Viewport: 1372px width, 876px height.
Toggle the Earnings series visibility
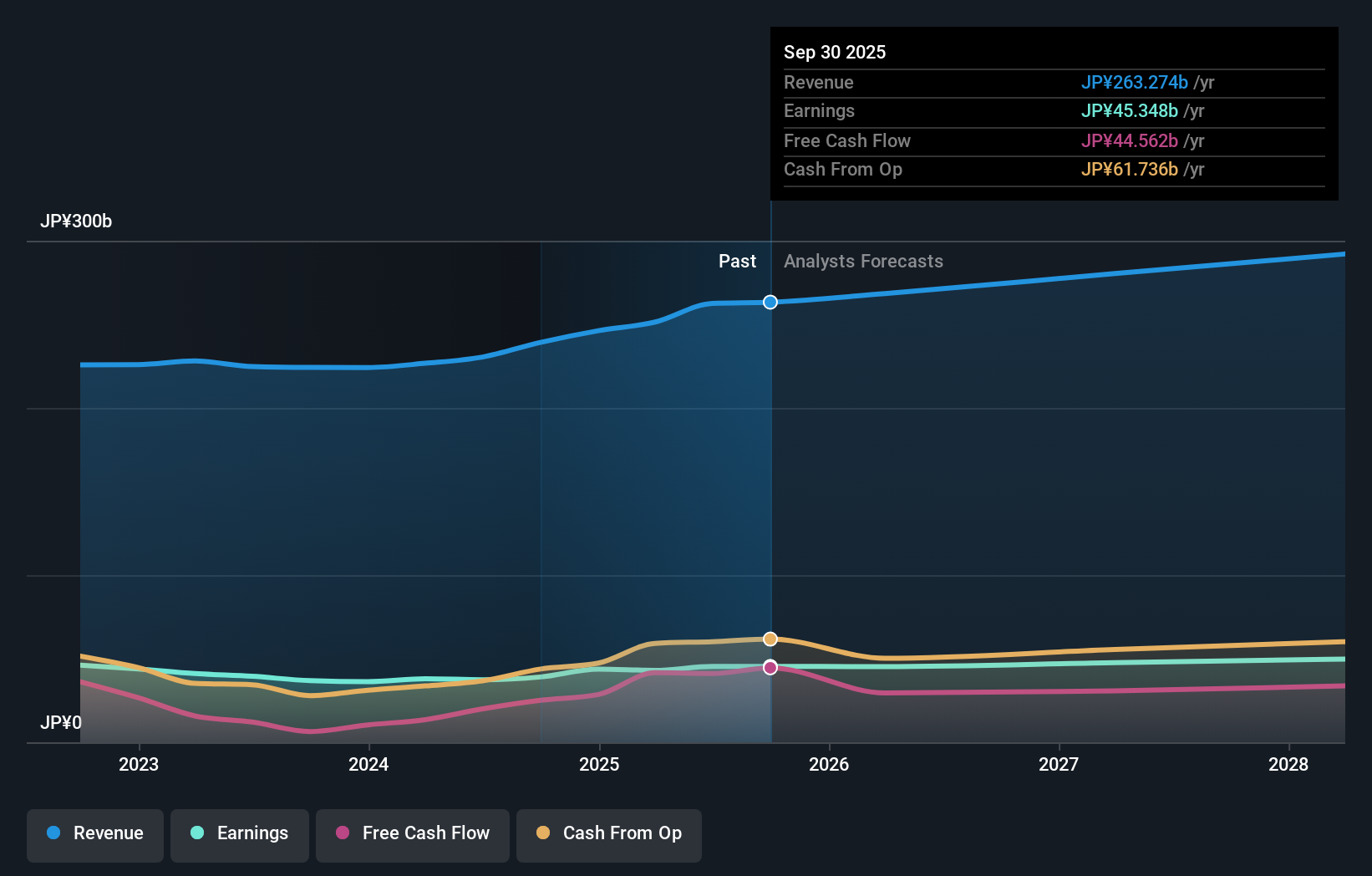click(239, 833)
